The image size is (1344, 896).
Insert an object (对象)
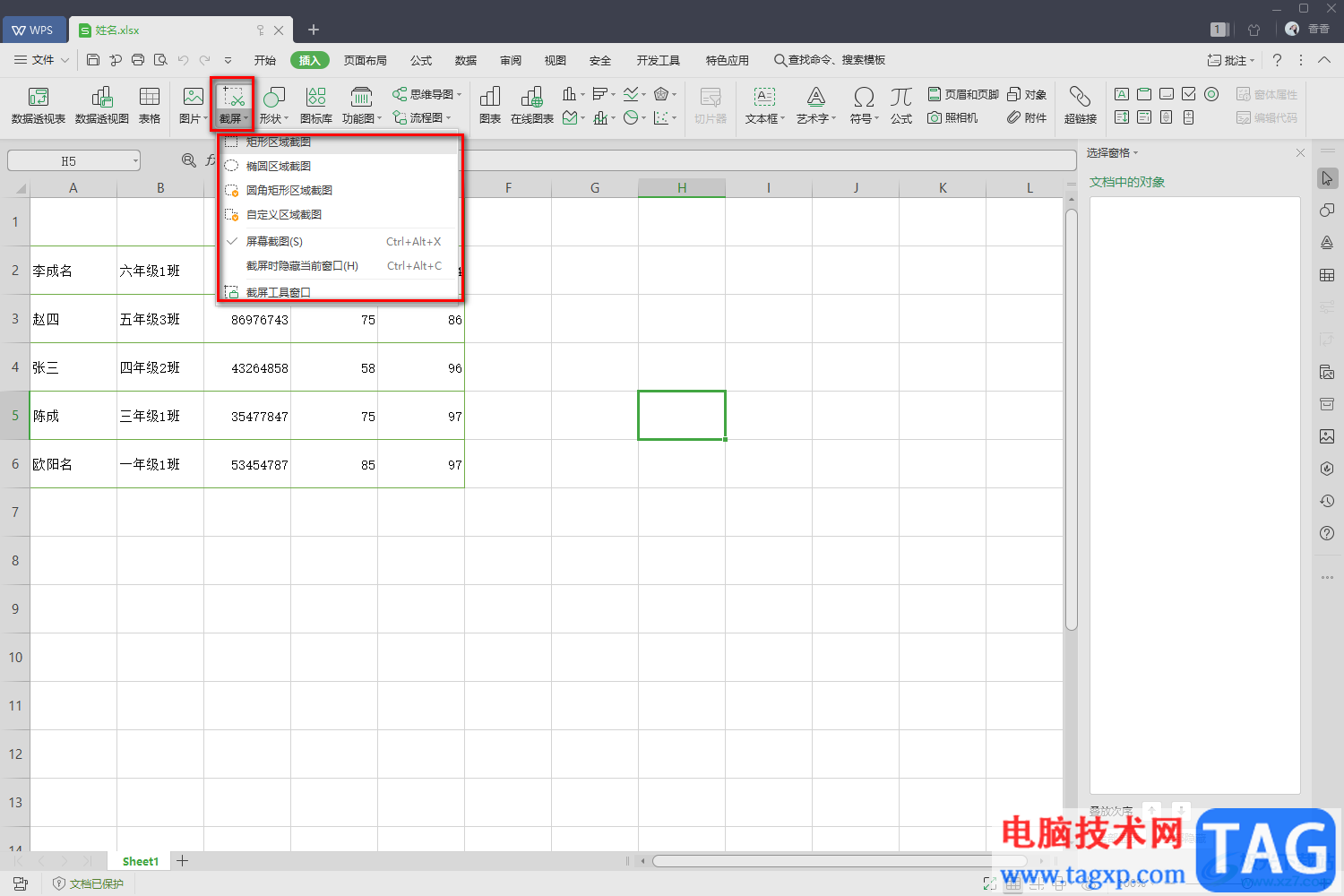(x=1027, y=94)
